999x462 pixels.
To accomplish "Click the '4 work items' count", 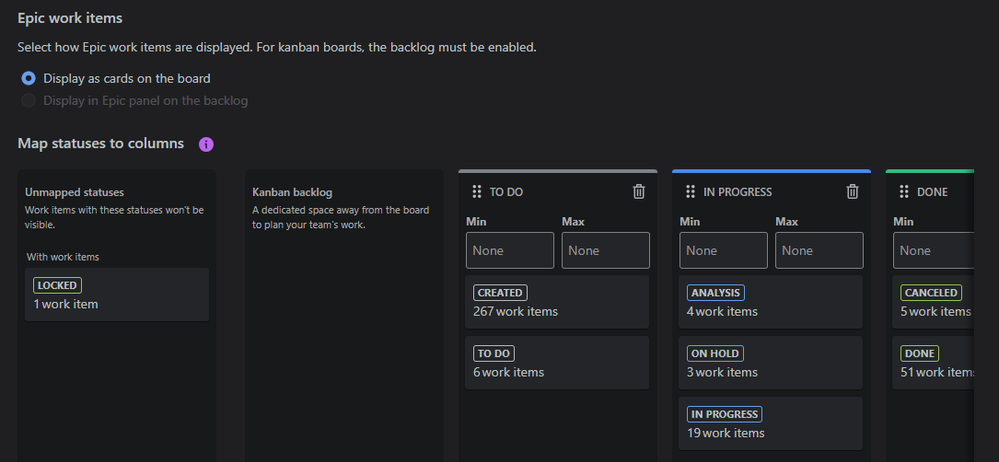I will coord(722,312).
